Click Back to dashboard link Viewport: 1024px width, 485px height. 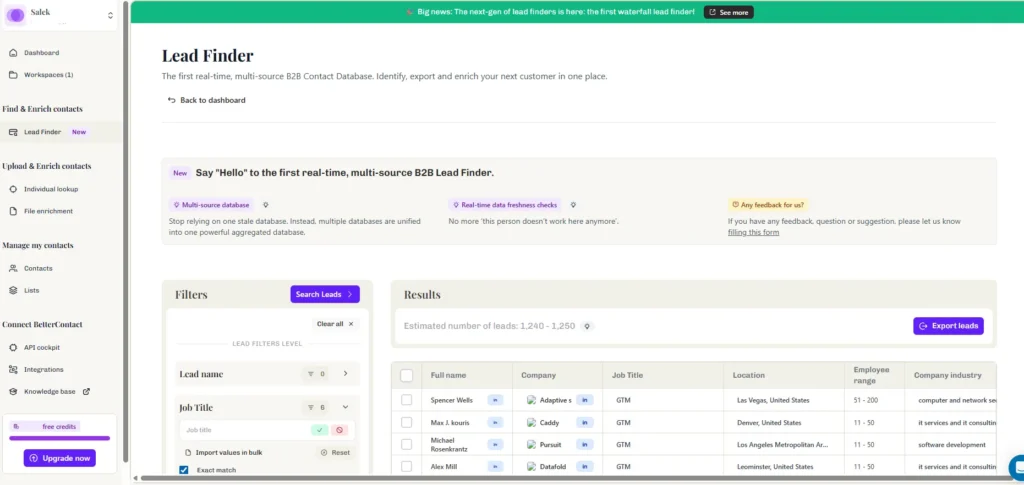pos(206,100)
